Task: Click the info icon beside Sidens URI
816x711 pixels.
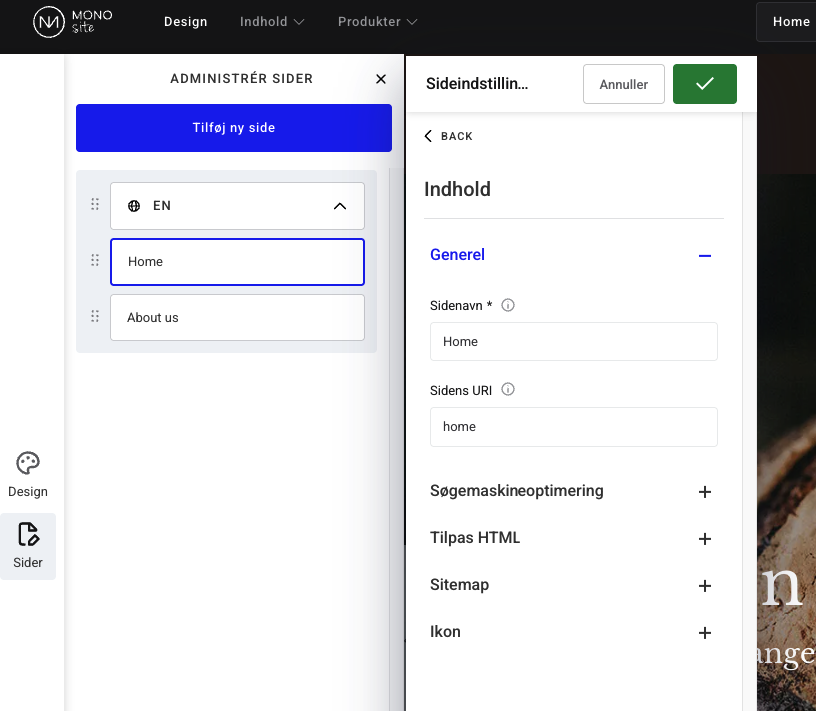Action: point(508,390)
